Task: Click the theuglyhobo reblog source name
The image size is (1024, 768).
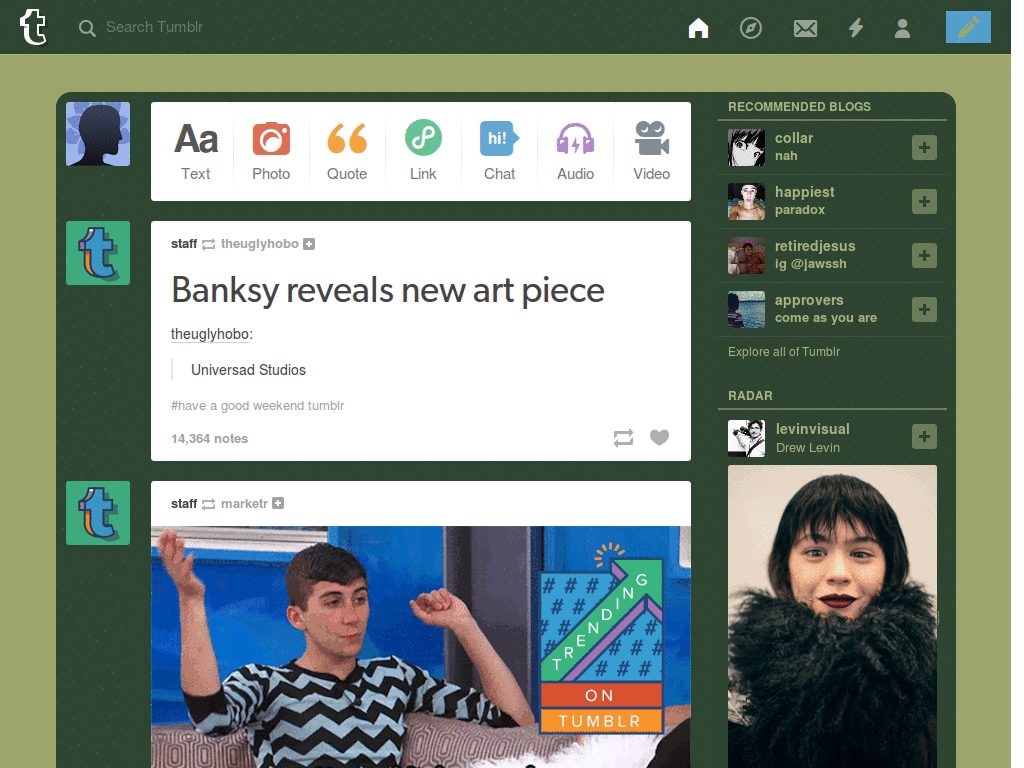Action: tap(259, 244)
